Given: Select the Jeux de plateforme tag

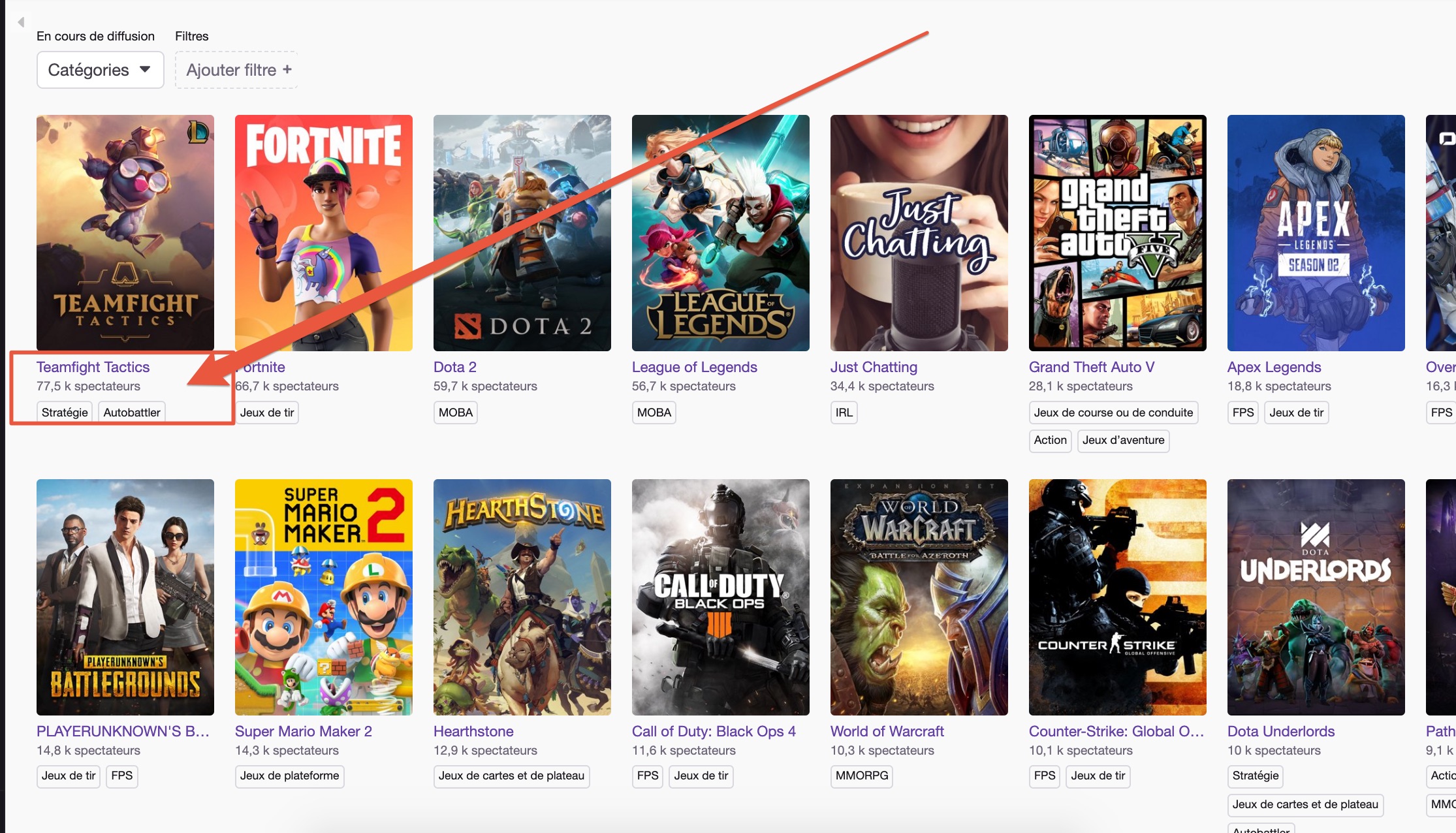Looking at the screenshot, I should (289, 776).
